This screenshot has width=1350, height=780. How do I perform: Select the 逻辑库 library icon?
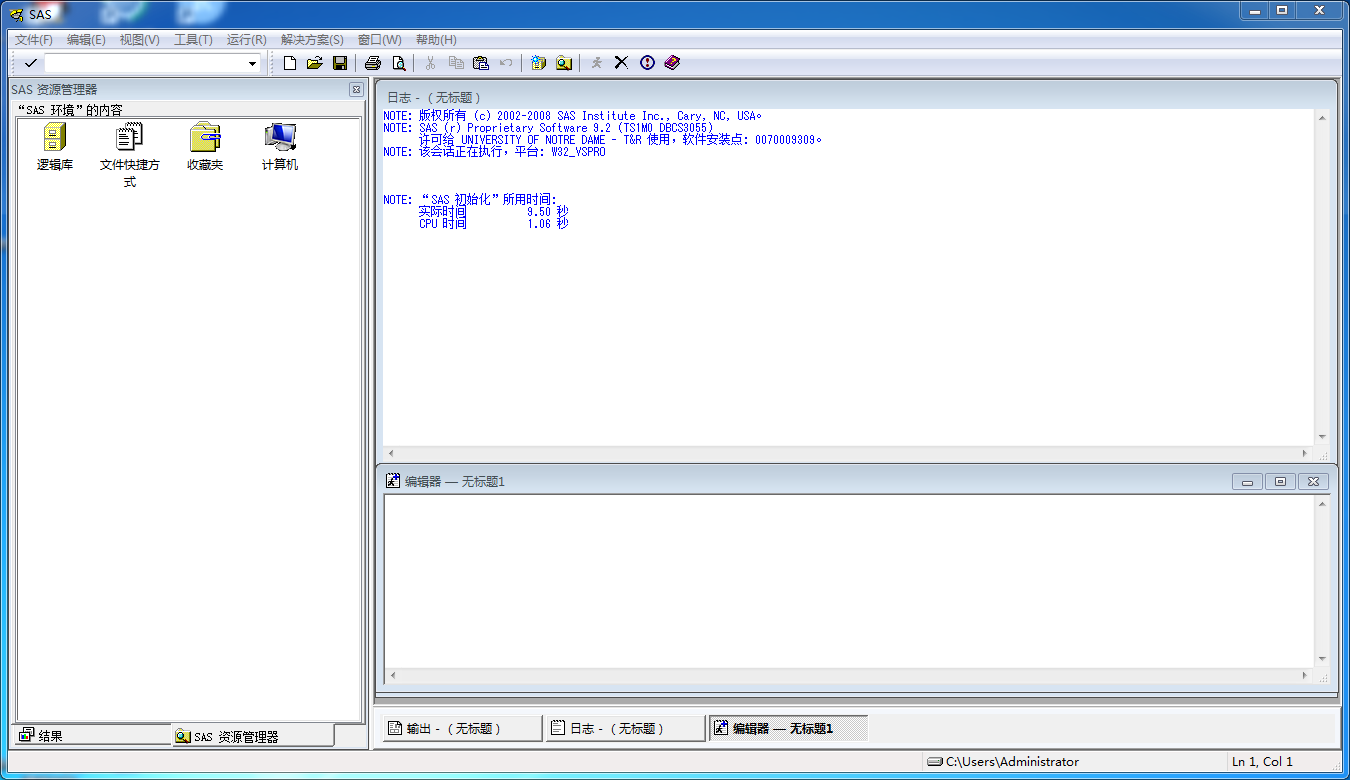tap(55, 147)
